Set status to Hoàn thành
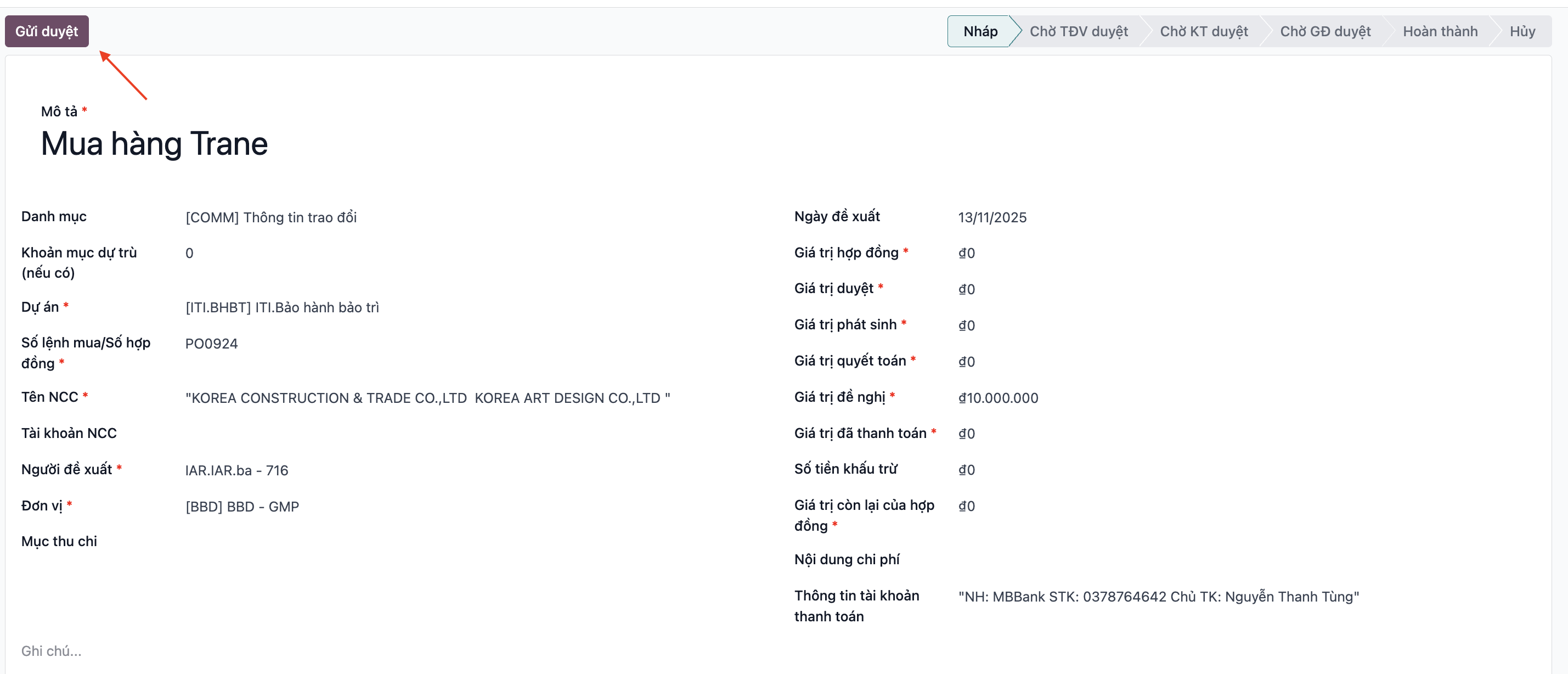The height and width of the screenshot is (674, 1568). 1440,31
